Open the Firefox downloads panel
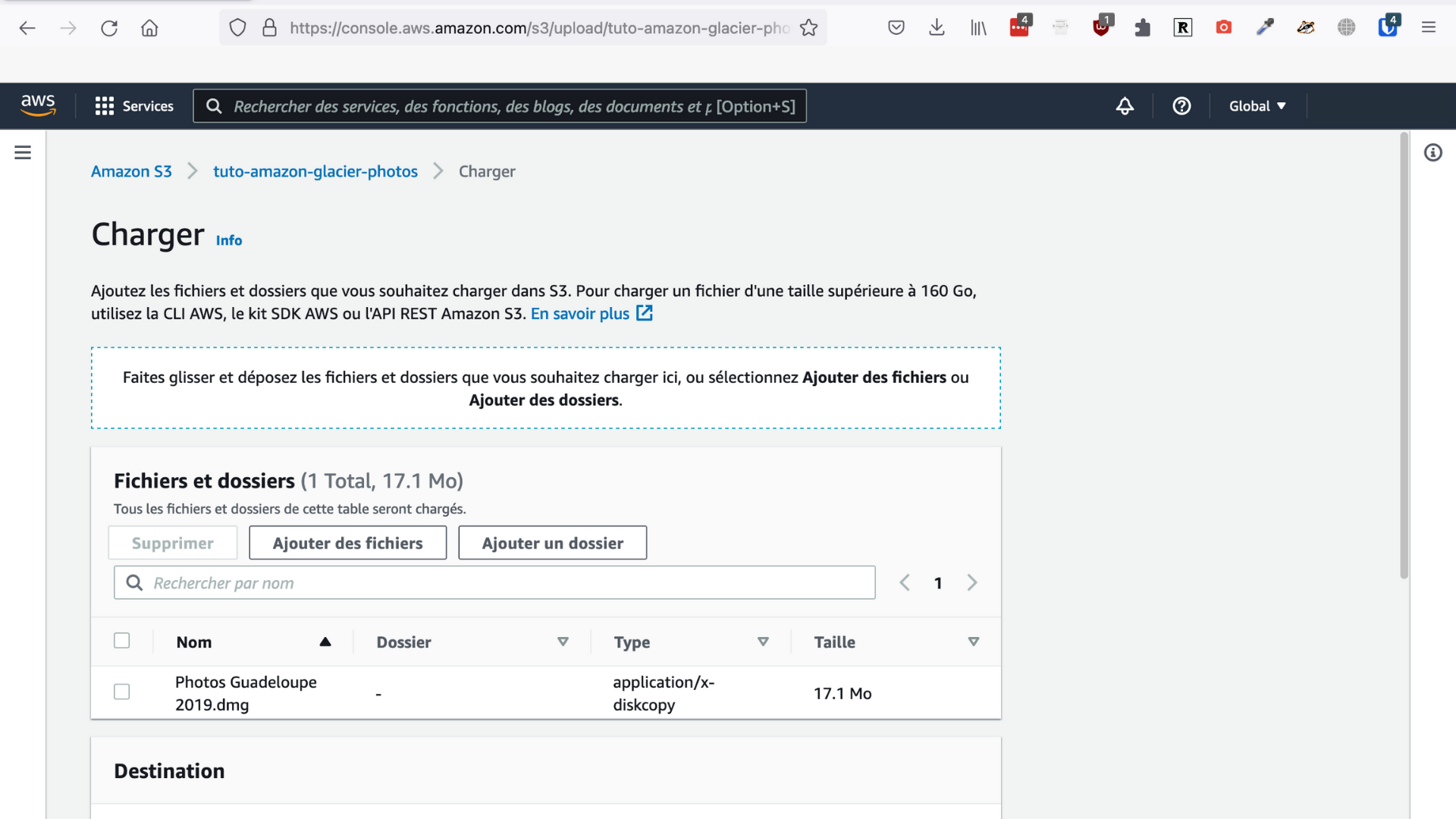The image size is (1456, 819). point(937,27)
